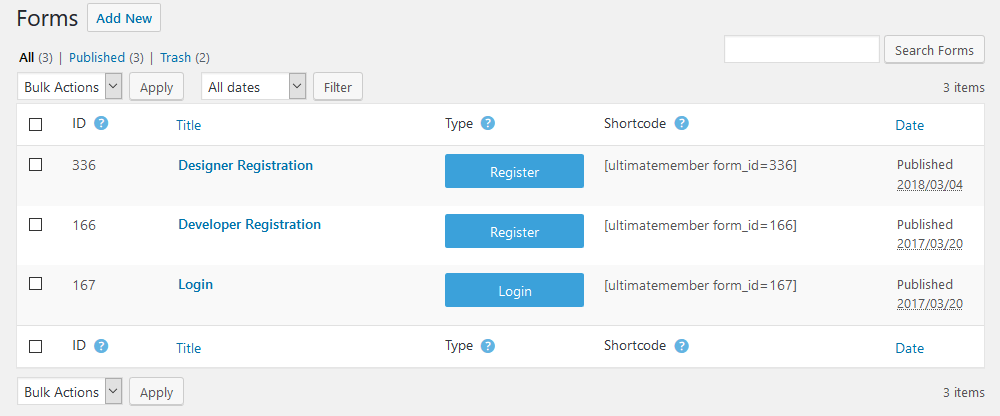Open the Designer Registration form title link
Image resolution: width=1000 pixels, height=416 pixels.
(246, 165)
